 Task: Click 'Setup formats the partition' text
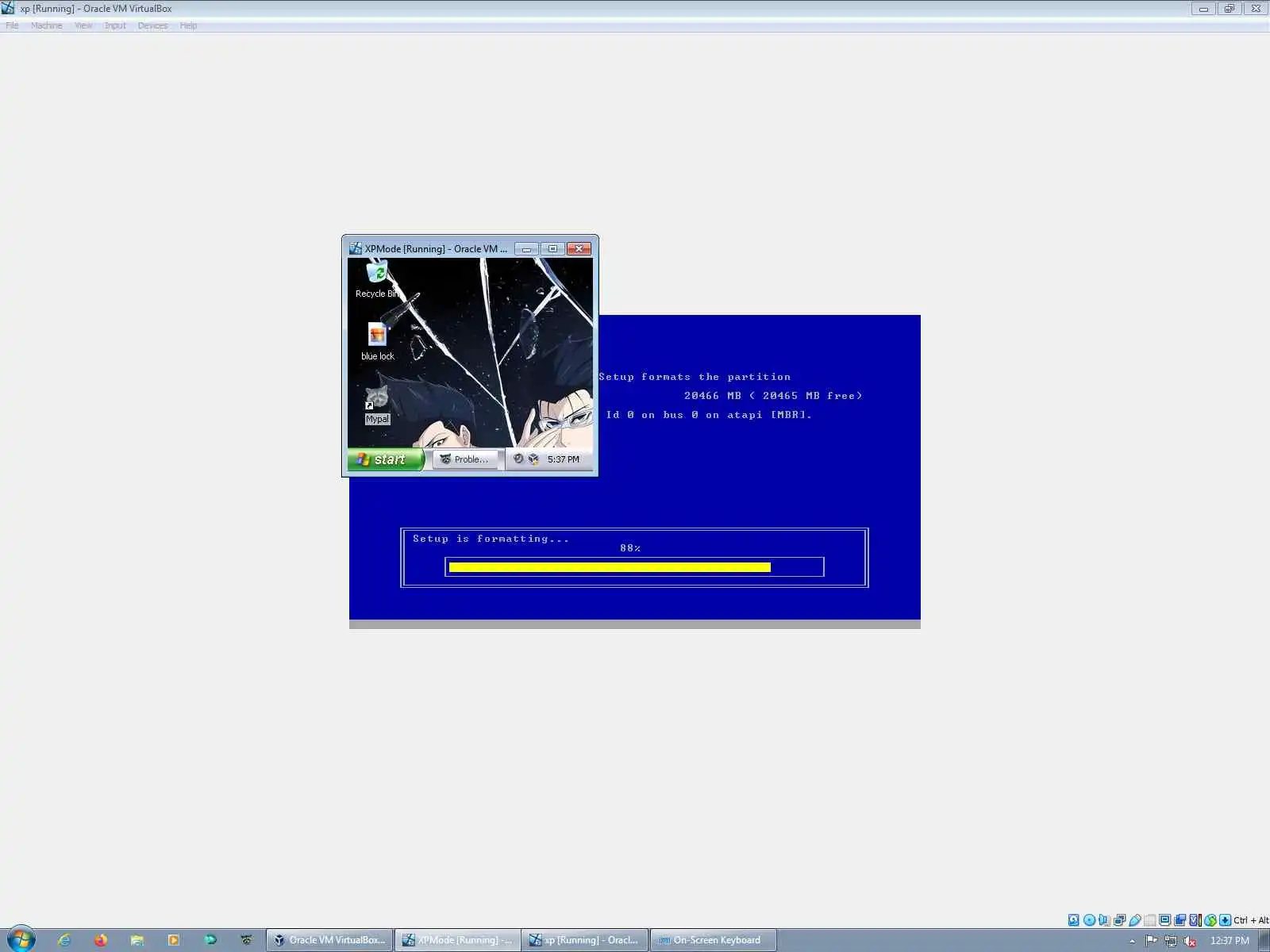pyautogui.click(x=695, y=377)
